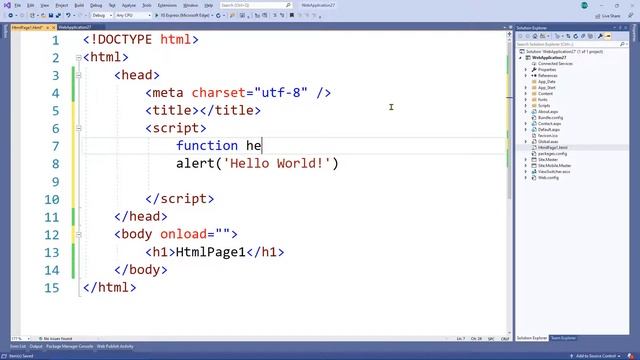
Task: Expand the Content folder
Action: (526, 94)
